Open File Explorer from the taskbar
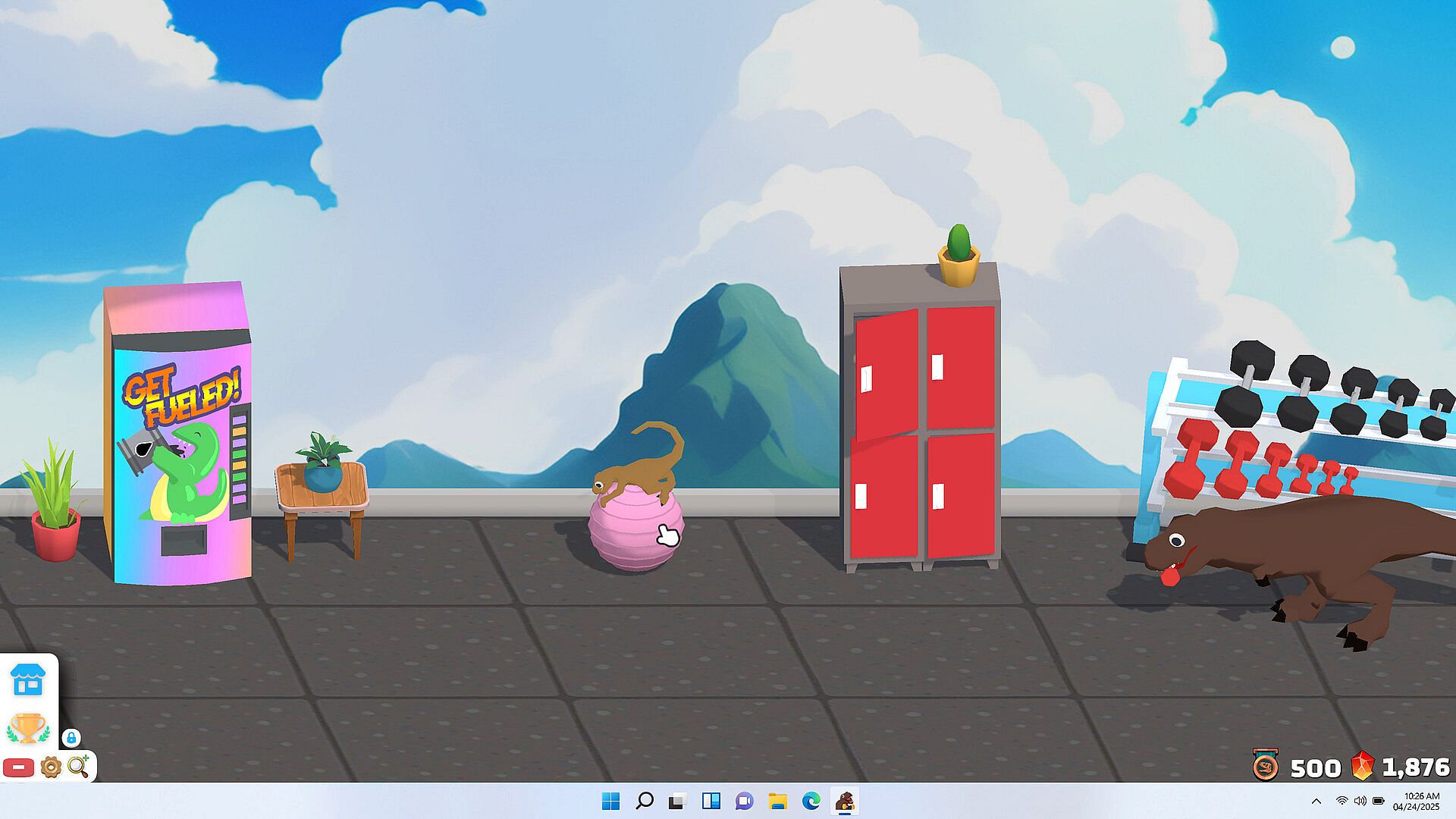Image resolution: width=1456 pixels, height=819 pixels. (x=777, y=801)
